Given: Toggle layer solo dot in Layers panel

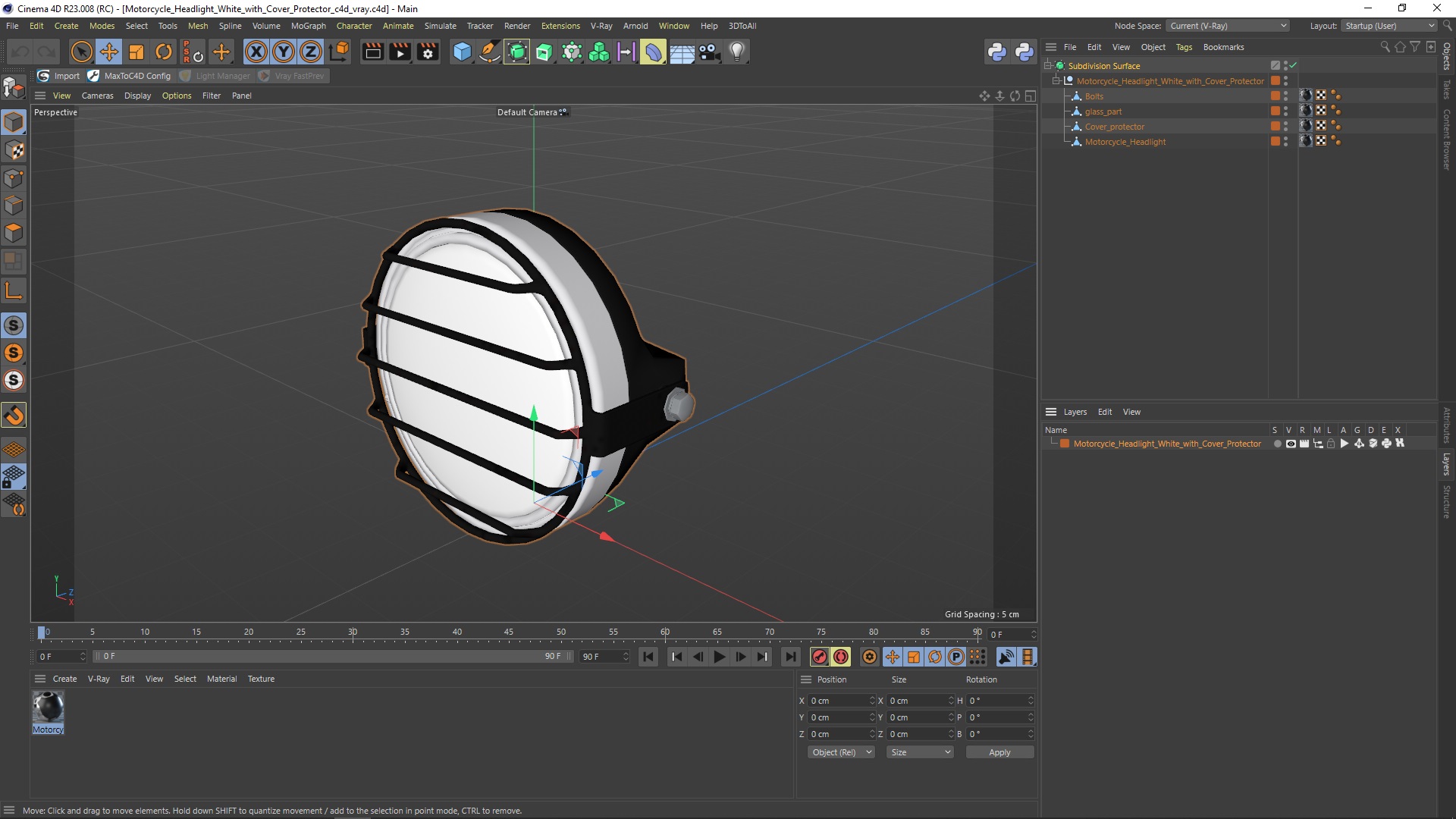Looking at the screenshot, I should point(1277,444).
